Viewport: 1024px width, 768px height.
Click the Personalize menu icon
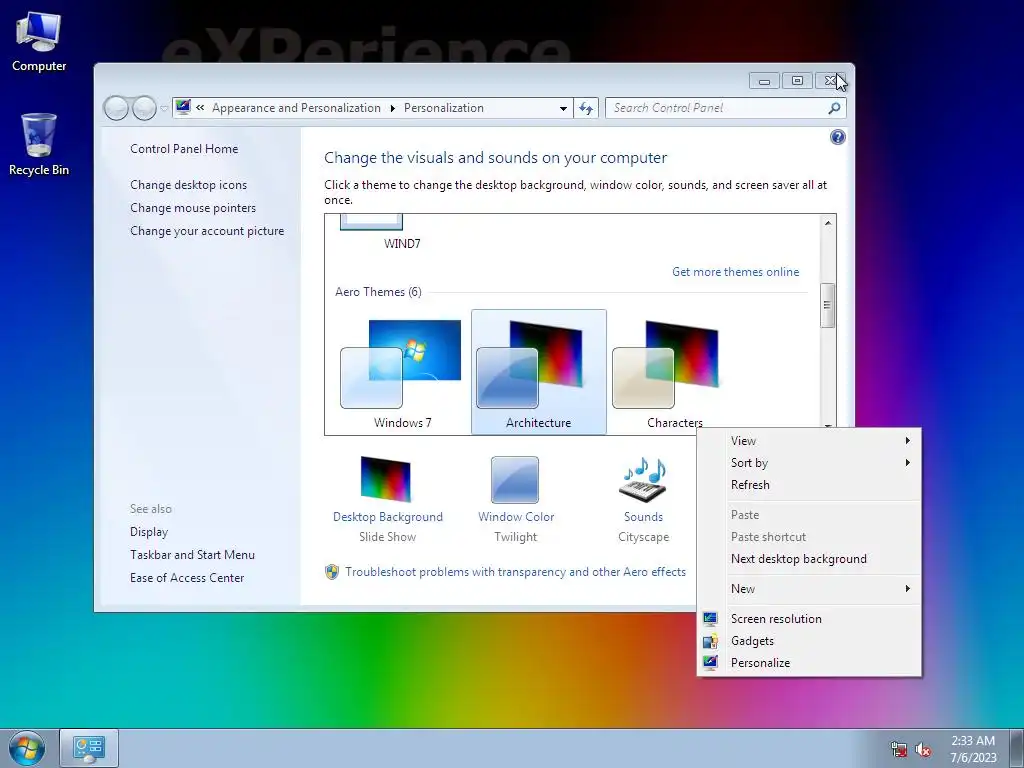coord(710,663)
